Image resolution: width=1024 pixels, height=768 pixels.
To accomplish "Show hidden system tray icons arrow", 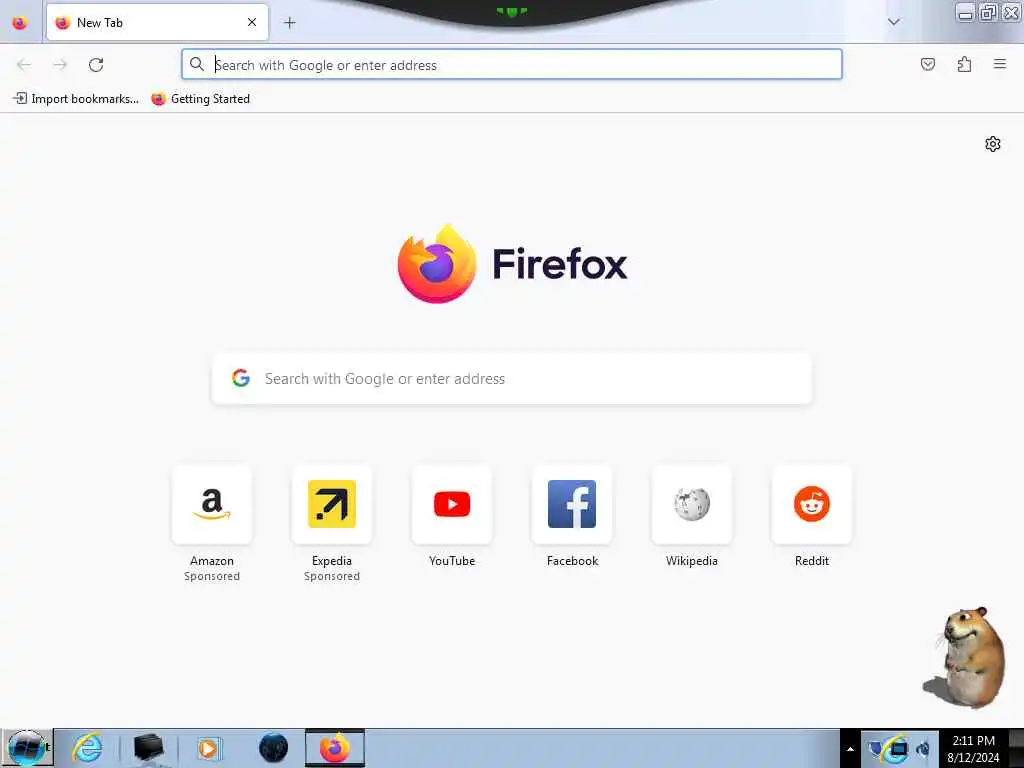I will pos(850,749).
